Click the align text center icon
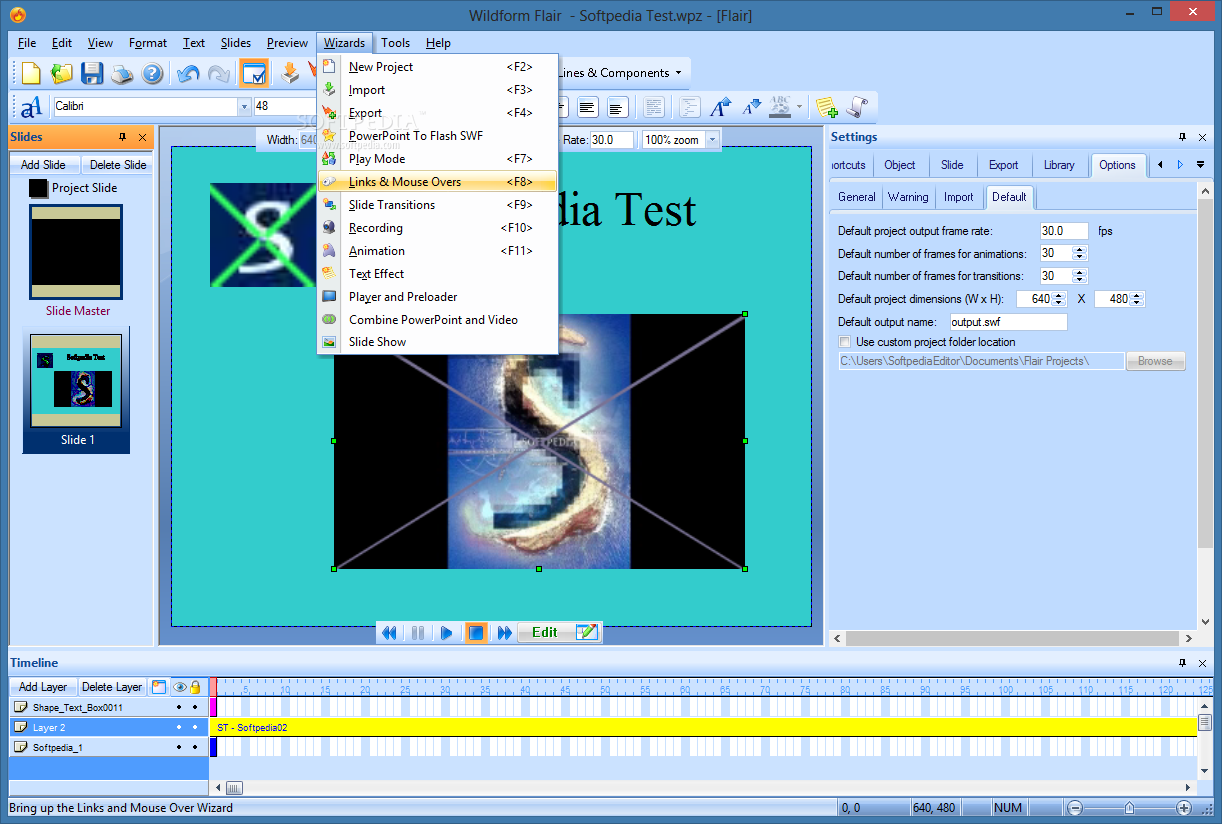This screenshot has width=1222, height=824. tap(587, 107)
